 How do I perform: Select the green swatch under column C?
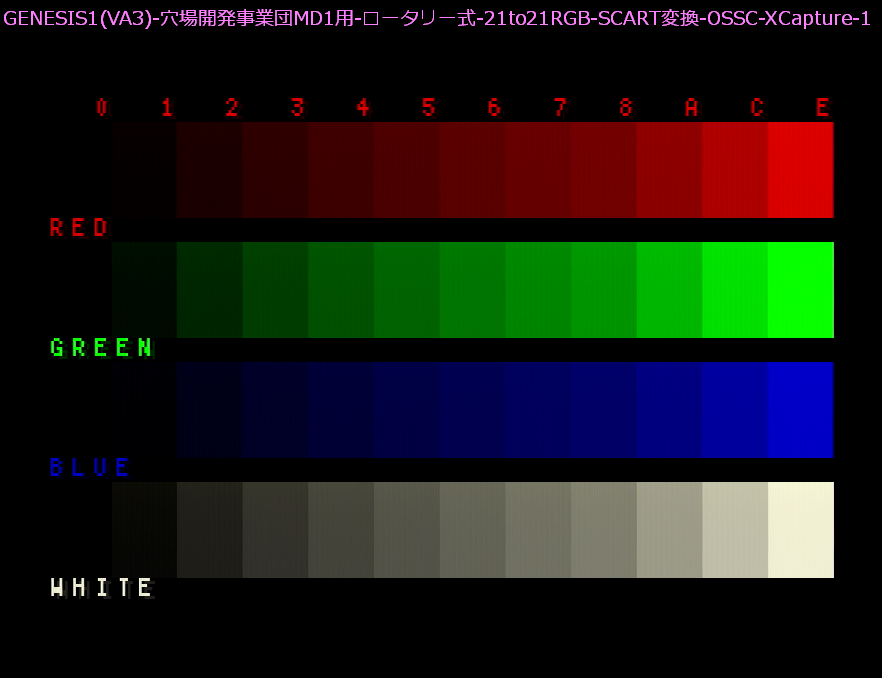pos(735,290)
